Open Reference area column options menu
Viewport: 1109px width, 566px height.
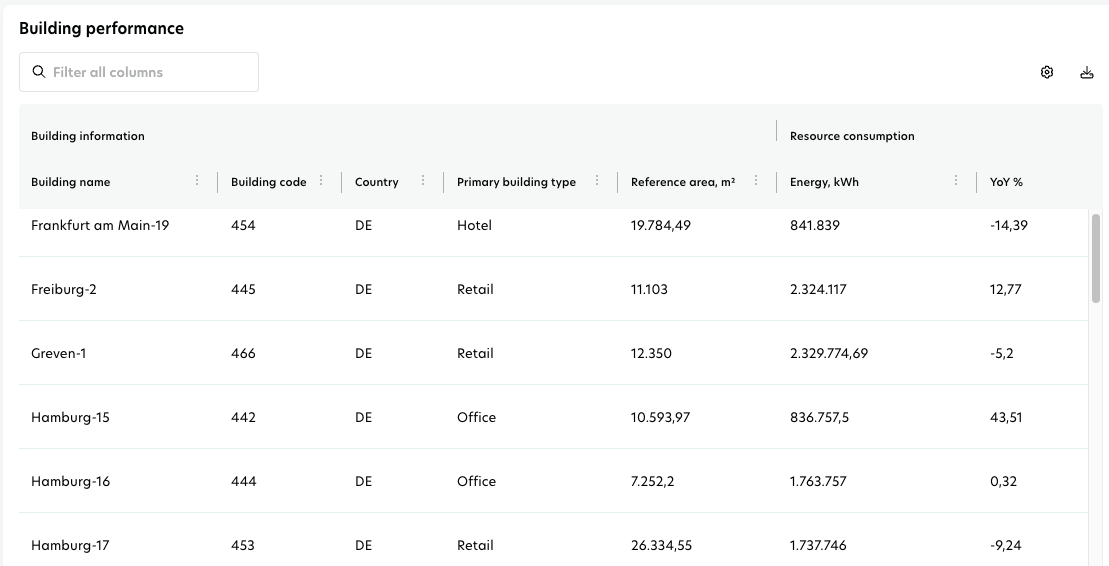(x=756, y=181)
